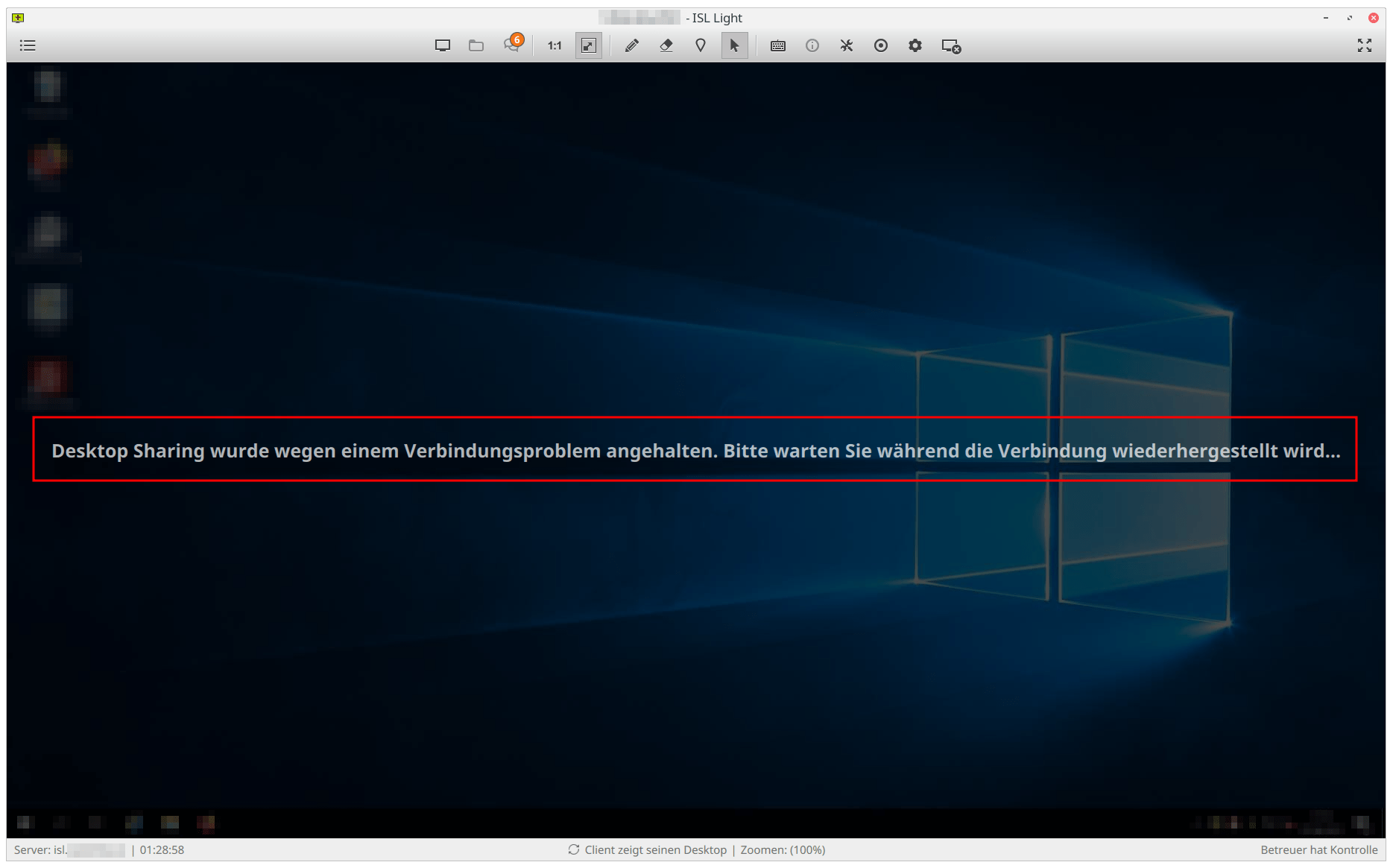
Task: Open the keyboard shortcuts icon
Action: [x=778, y=45]
